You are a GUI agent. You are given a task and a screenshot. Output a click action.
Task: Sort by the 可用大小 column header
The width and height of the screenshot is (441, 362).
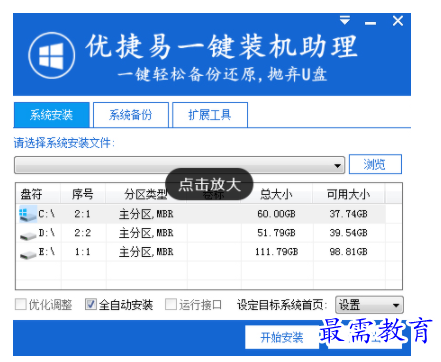point(348,194)
